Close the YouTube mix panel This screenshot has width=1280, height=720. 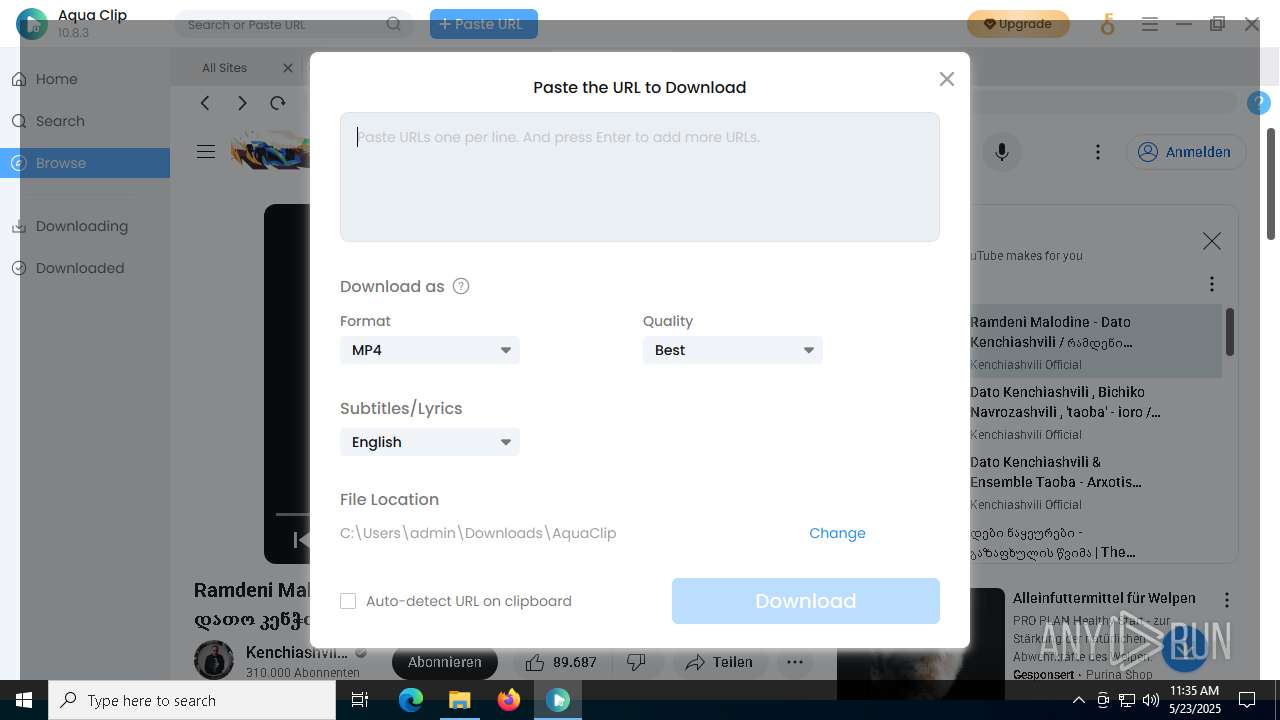coord(1212,241)
